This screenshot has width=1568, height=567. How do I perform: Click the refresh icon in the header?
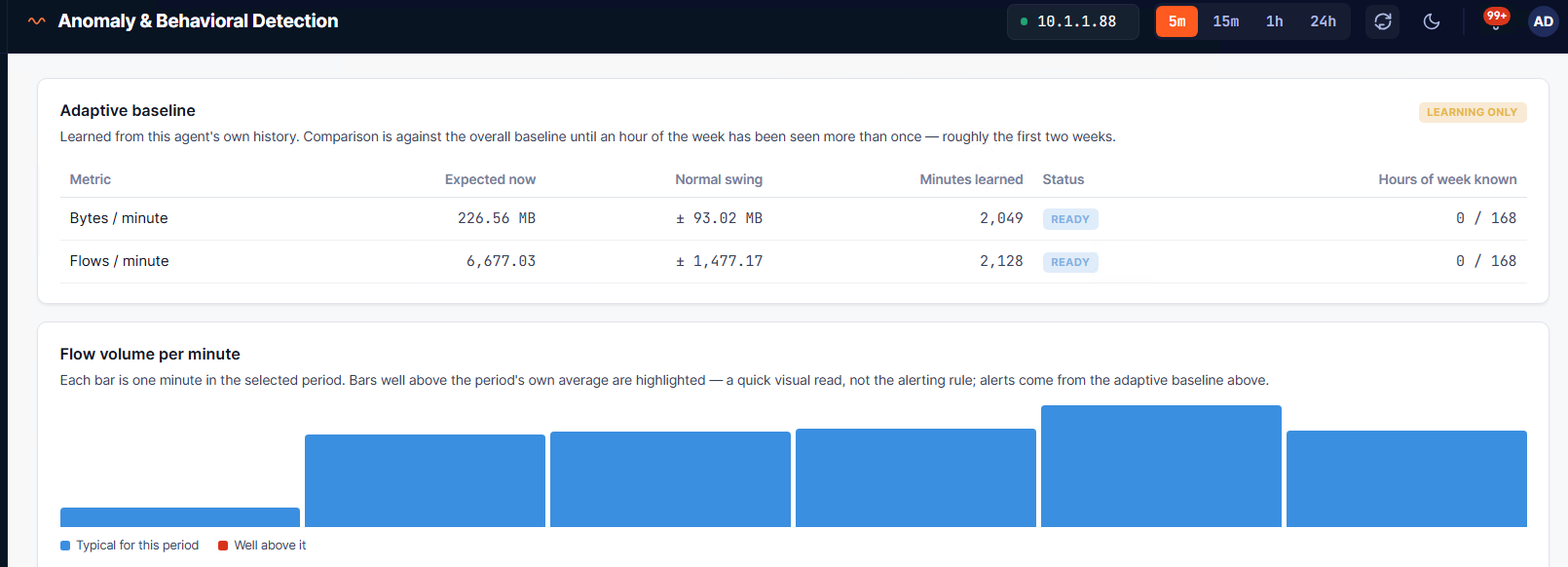tap(1383, 21)
